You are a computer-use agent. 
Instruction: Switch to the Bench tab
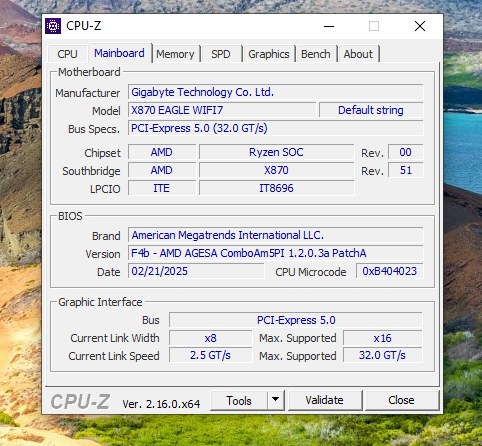coord(316,54)
